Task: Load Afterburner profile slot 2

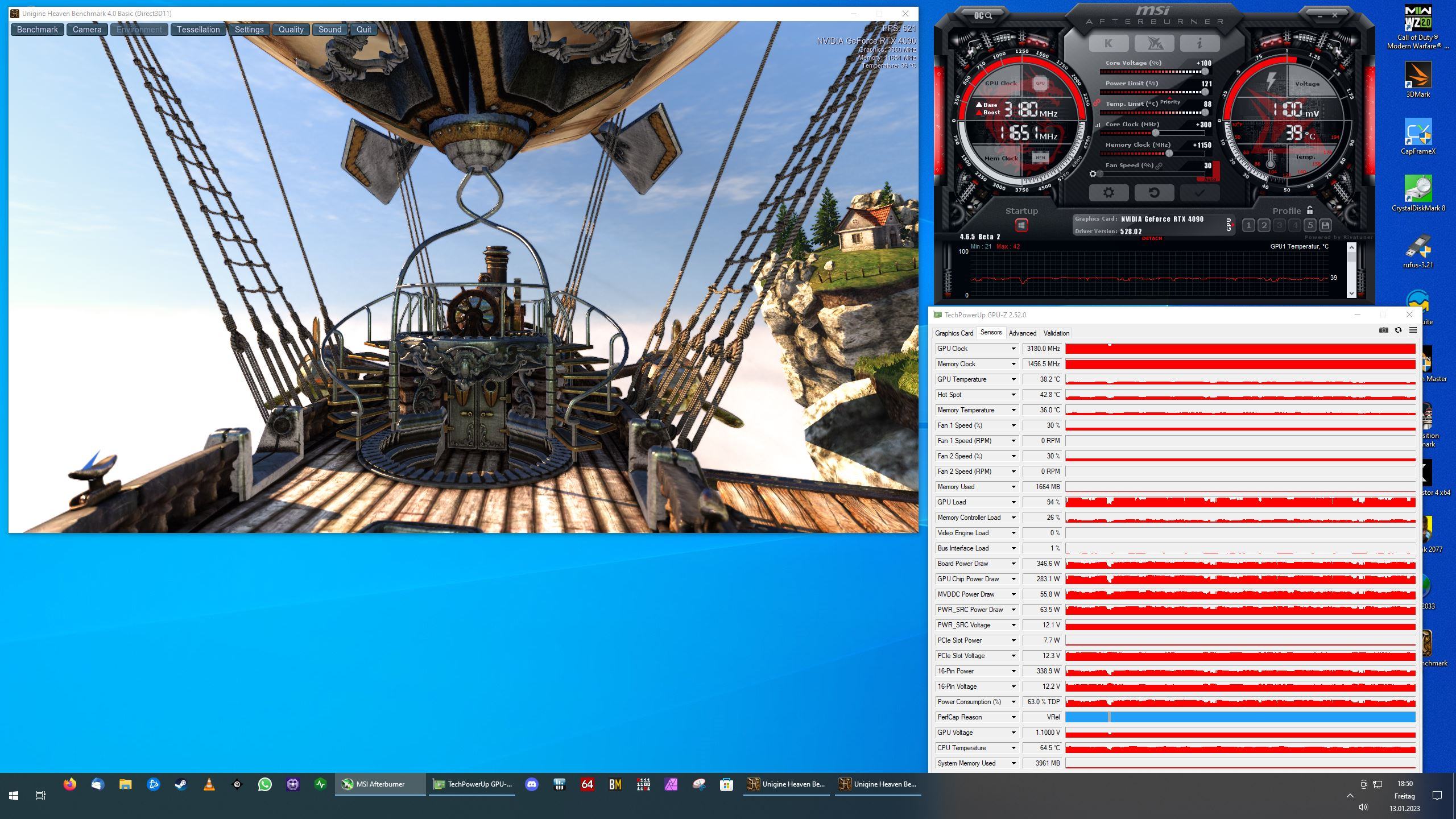Action: point(1264,225)
